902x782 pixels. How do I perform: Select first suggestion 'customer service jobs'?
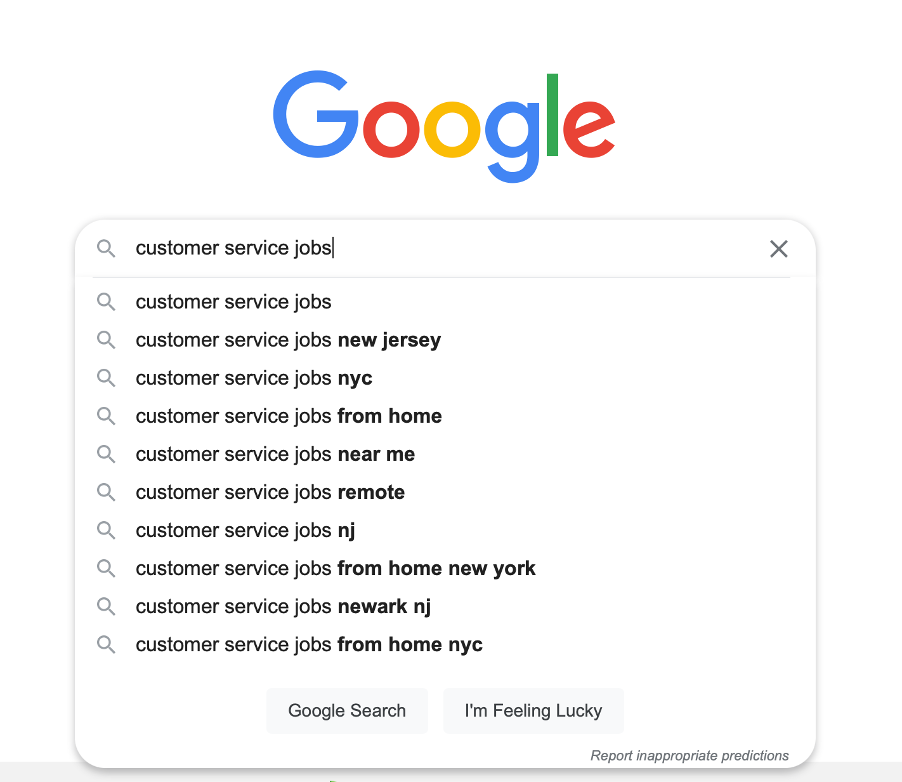(233, 302)
